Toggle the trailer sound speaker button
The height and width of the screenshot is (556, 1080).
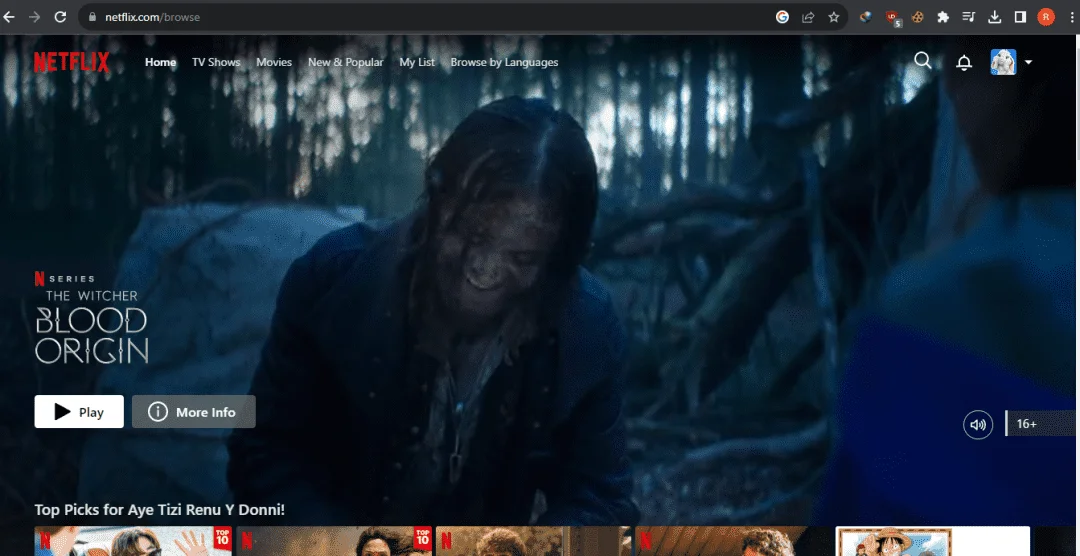(x=977, y=424)
